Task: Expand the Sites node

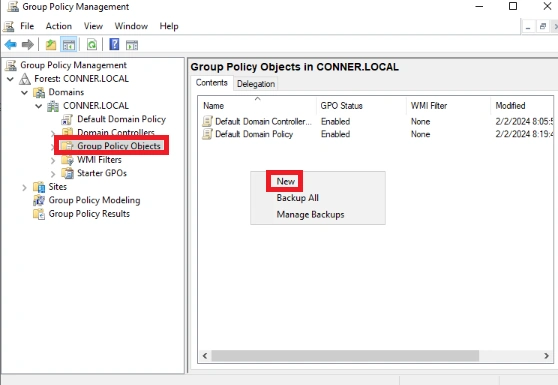Action: pyautogui.click(x=24, y=187)
